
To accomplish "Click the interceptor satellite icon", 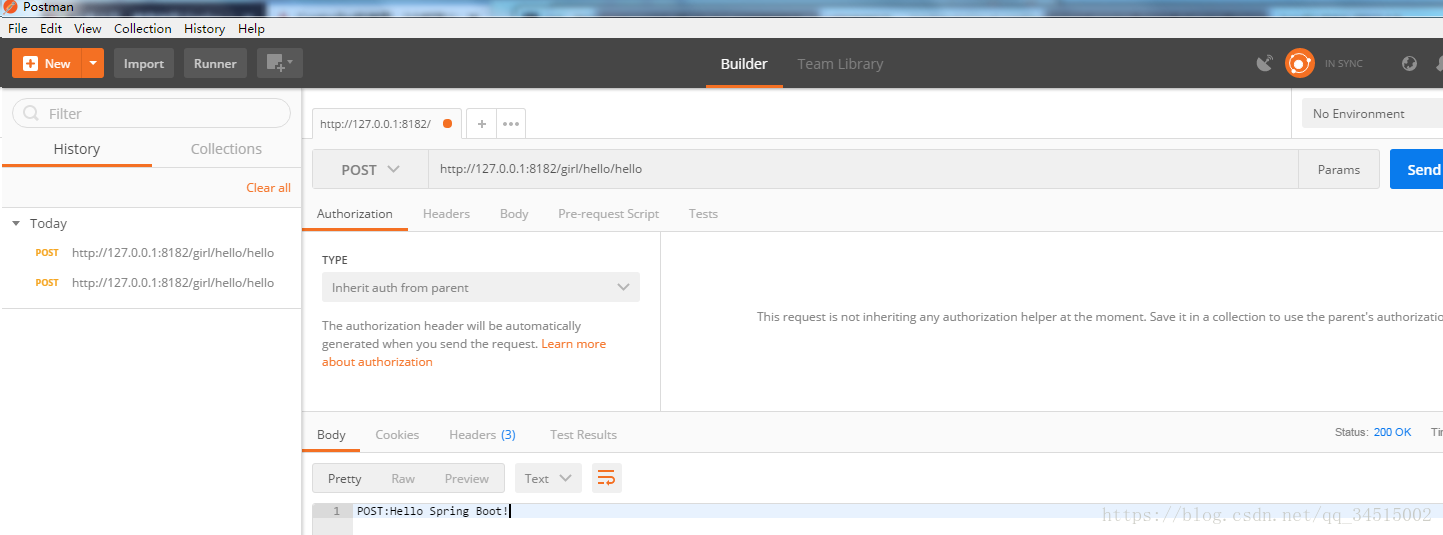I will 1265,63.
